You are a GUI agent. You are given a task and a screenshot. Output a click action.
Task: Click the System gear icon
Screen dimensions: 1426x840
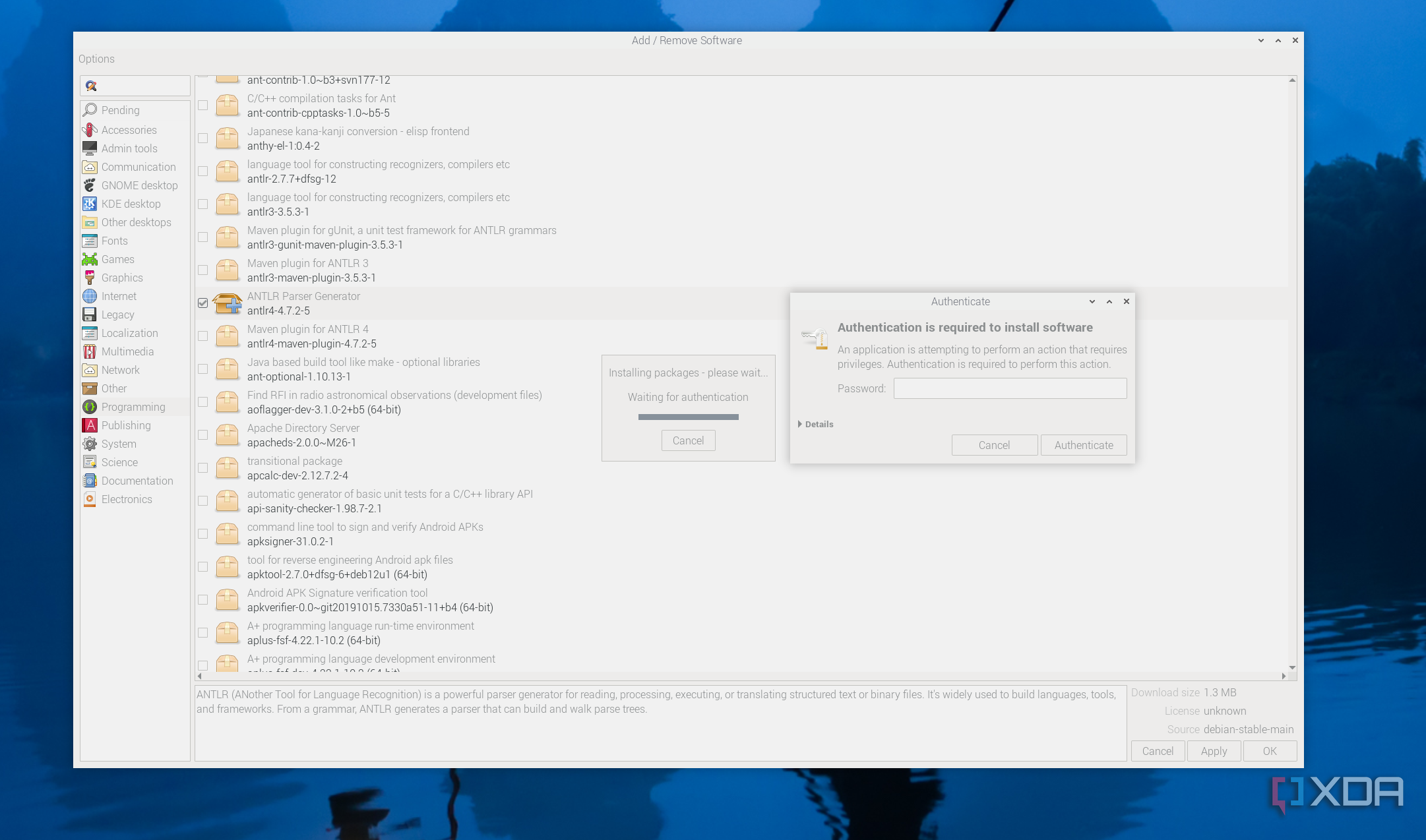coord(90,444)
